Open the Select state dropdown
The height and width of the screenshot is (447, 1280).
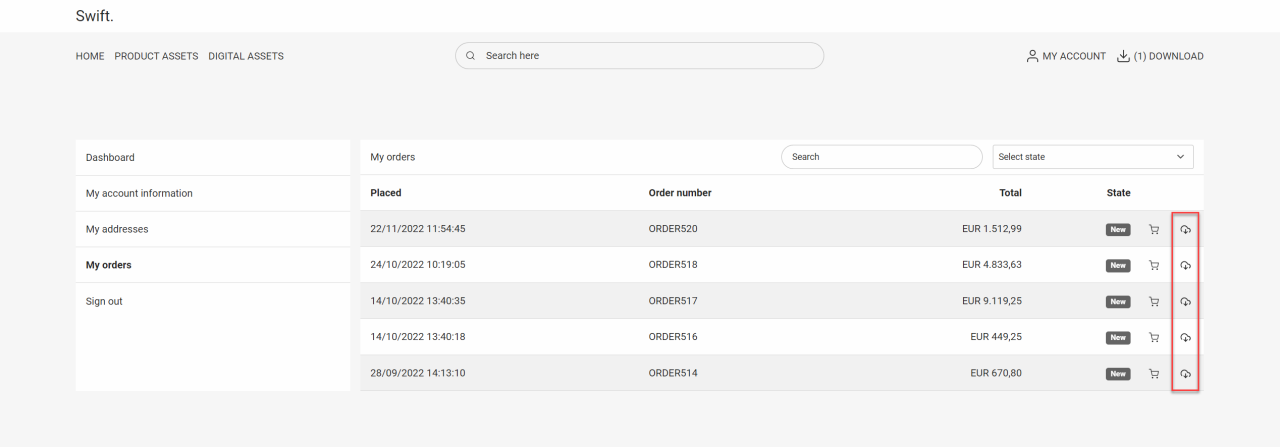[1092, 157]
